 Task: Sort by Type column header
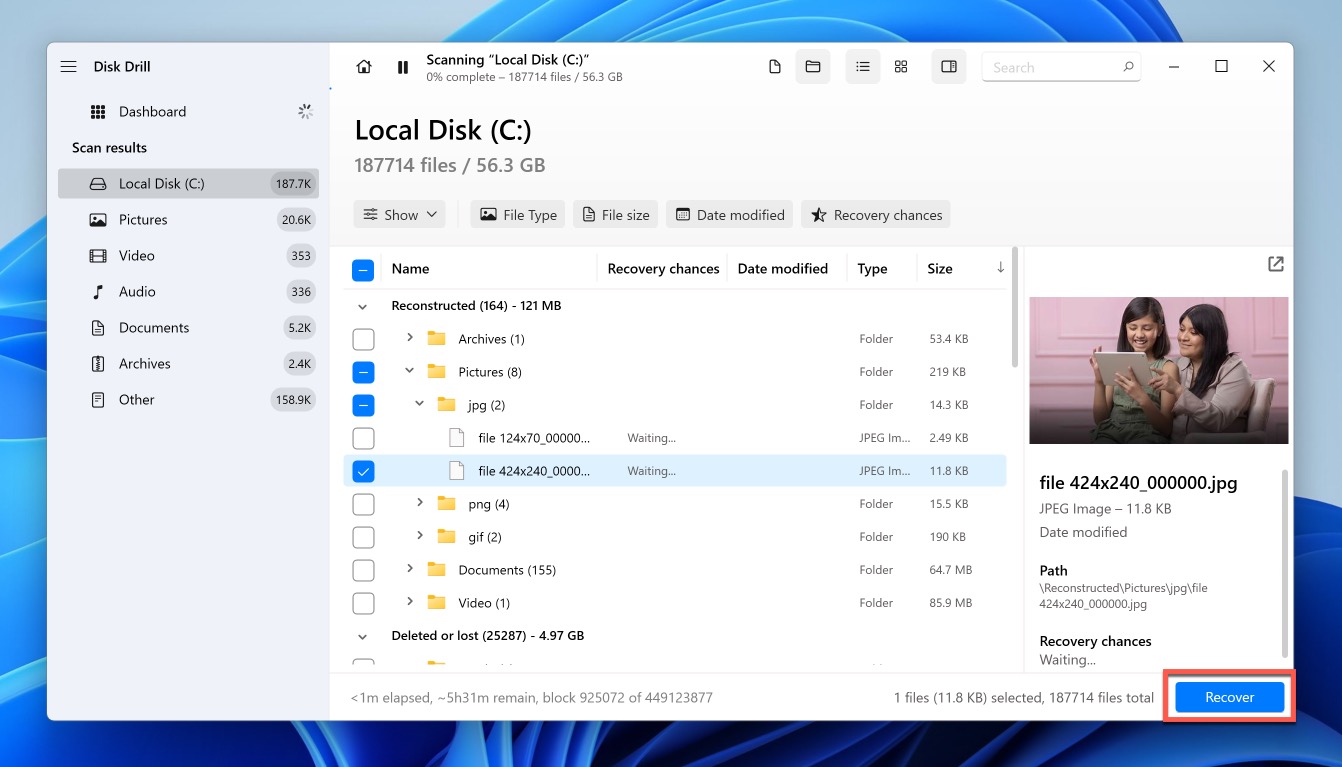tap(872, 269)
